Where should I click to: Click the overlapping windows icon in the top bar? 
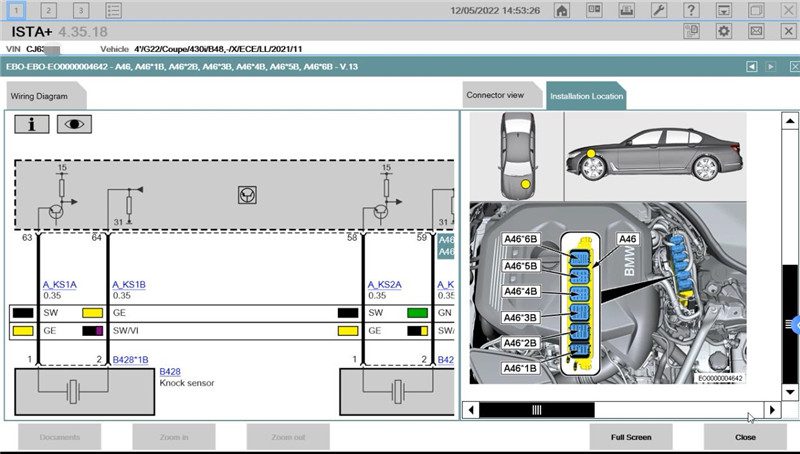756,10
